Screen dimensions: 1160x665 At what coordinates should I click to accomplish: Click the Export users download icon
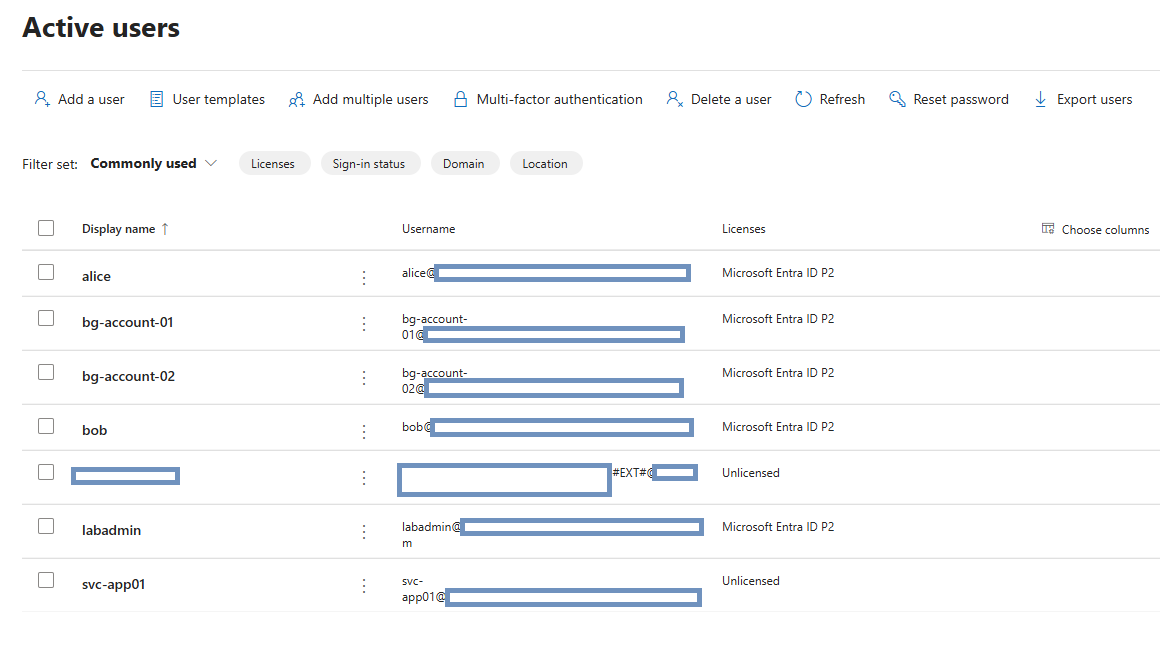1040,99
